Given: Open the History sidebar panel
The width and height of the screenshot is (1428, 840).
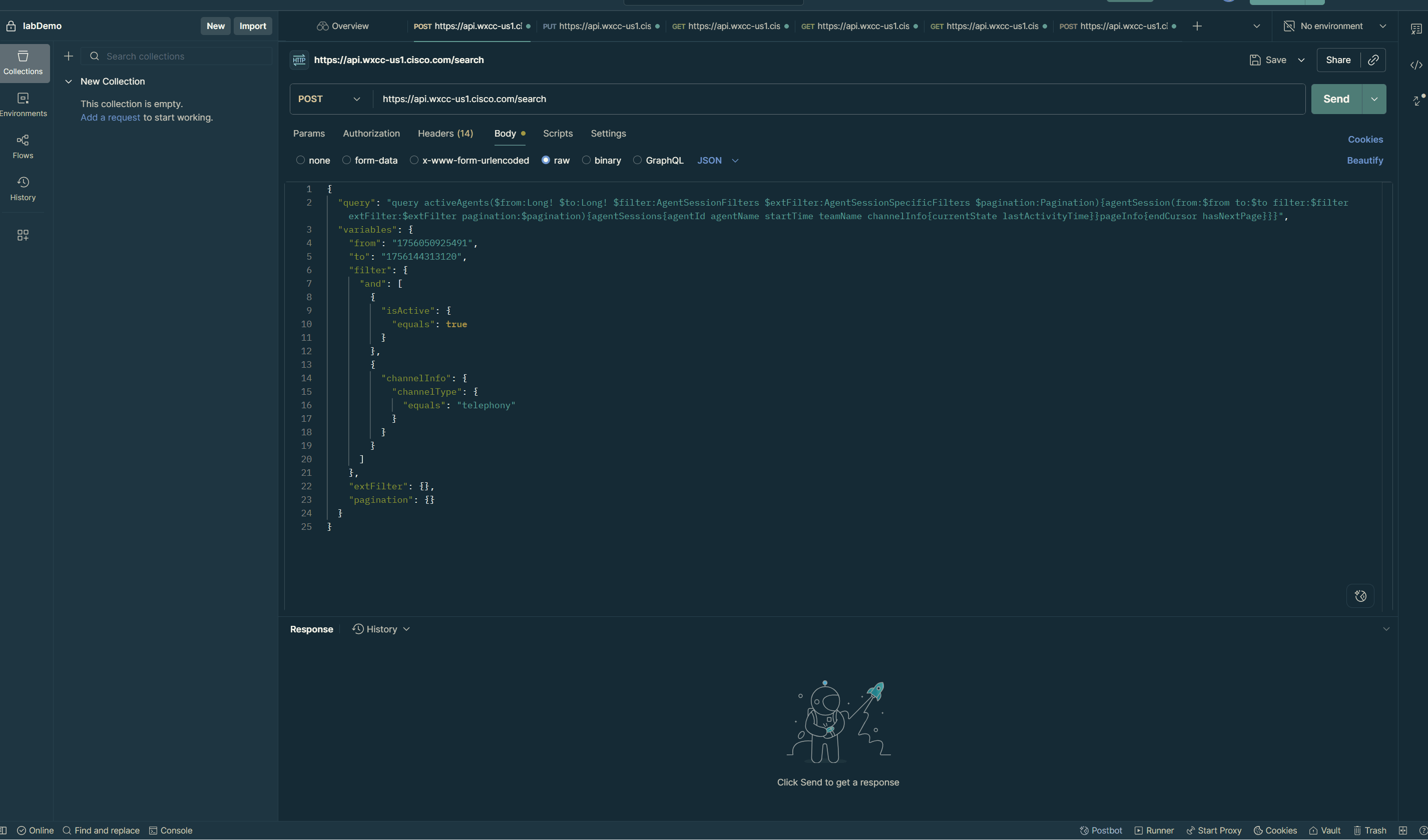Looking at the screenshot, I should [23, 189].
